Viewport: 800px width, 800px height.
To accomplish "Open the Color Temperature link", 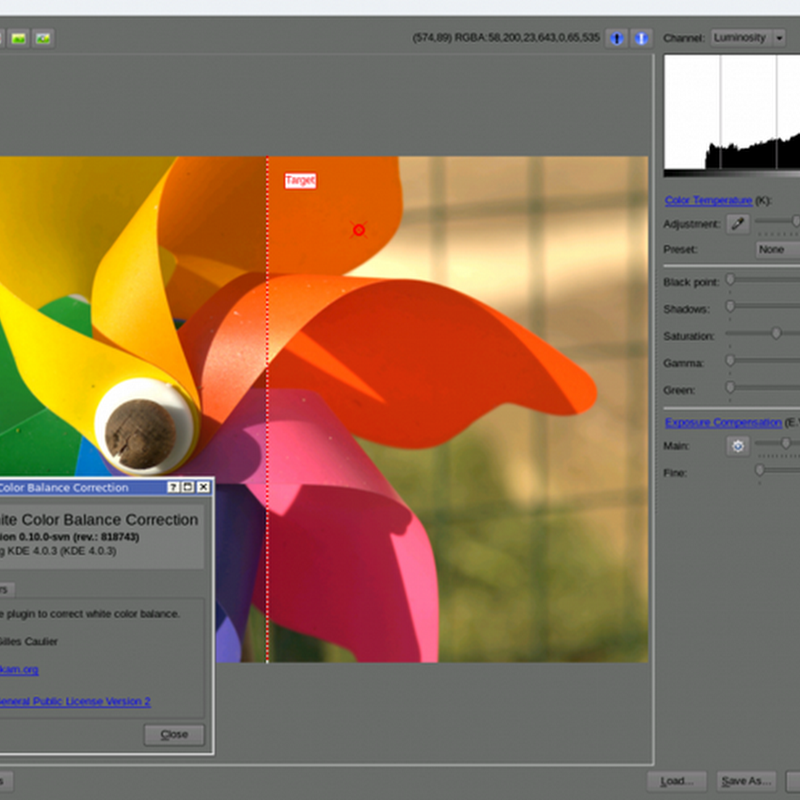I will pos(708,200).
